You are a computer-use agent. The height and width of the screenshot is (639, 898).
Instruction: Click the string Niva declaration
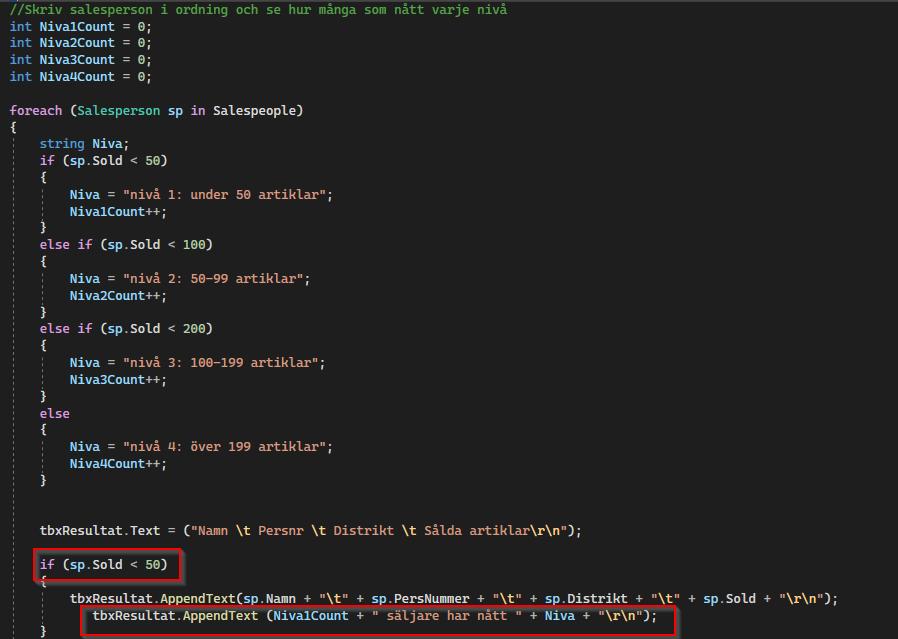pyautogui.click(x=84, y=144)
